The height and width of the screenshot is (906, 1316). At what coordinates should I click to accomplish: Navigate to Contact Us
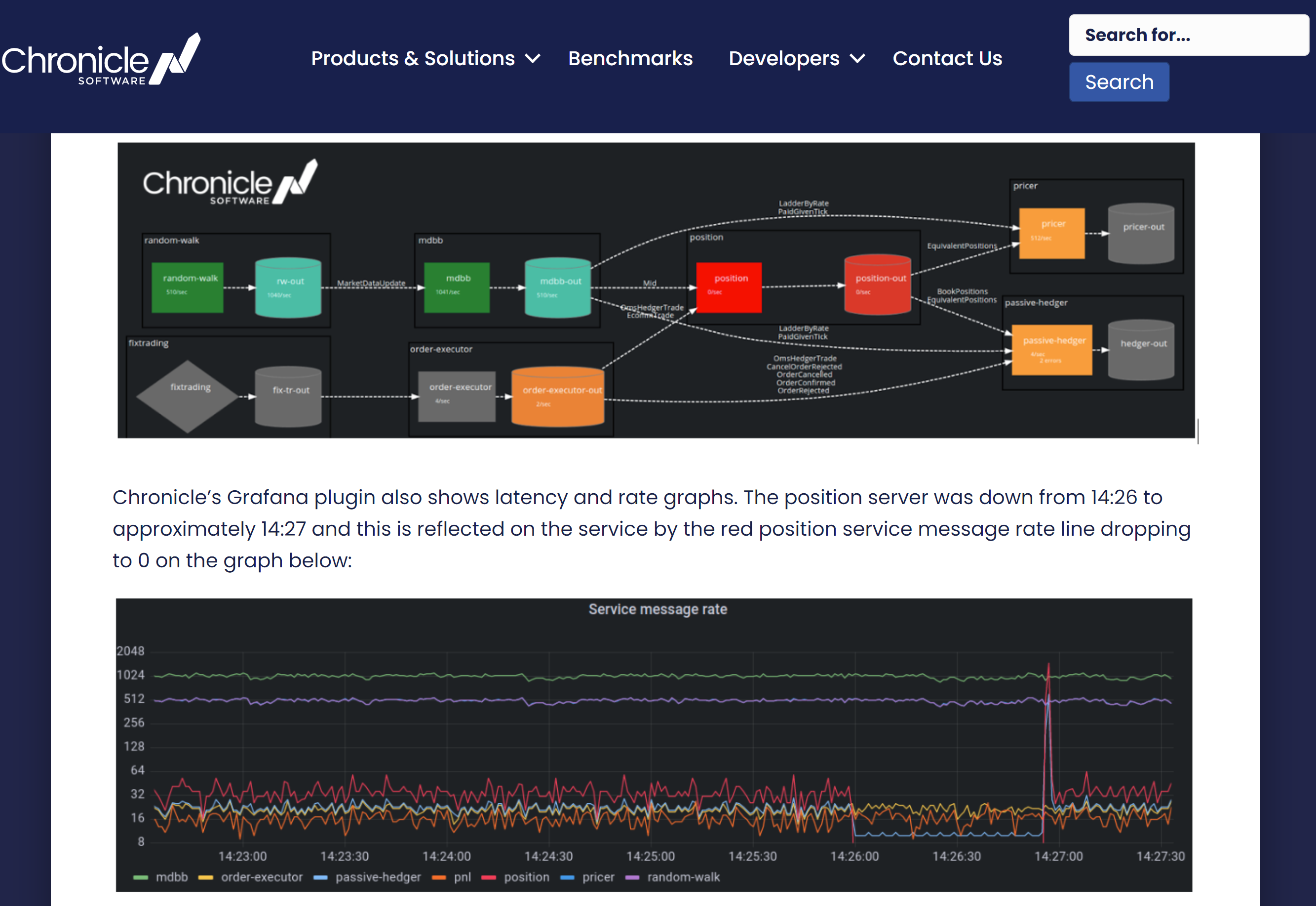947,58
